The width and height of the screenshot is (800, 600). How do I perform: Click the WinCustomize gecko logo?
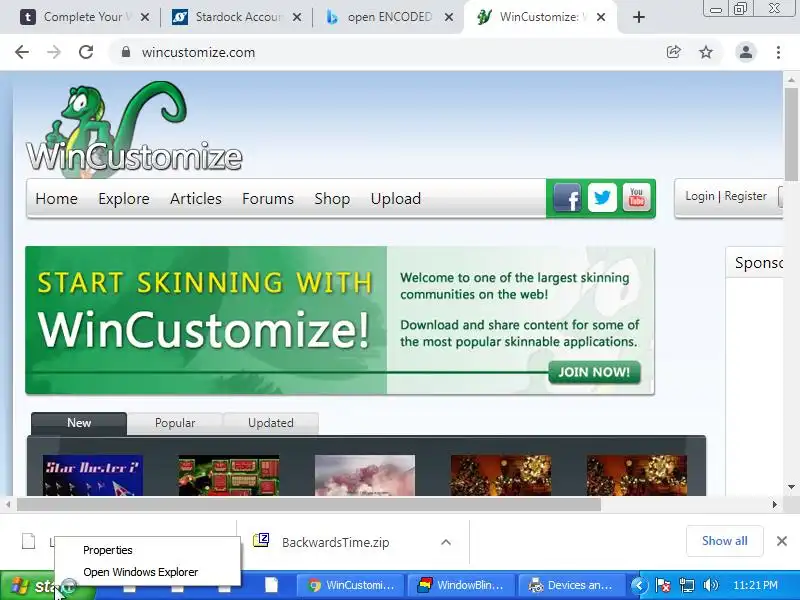(134, 130)
